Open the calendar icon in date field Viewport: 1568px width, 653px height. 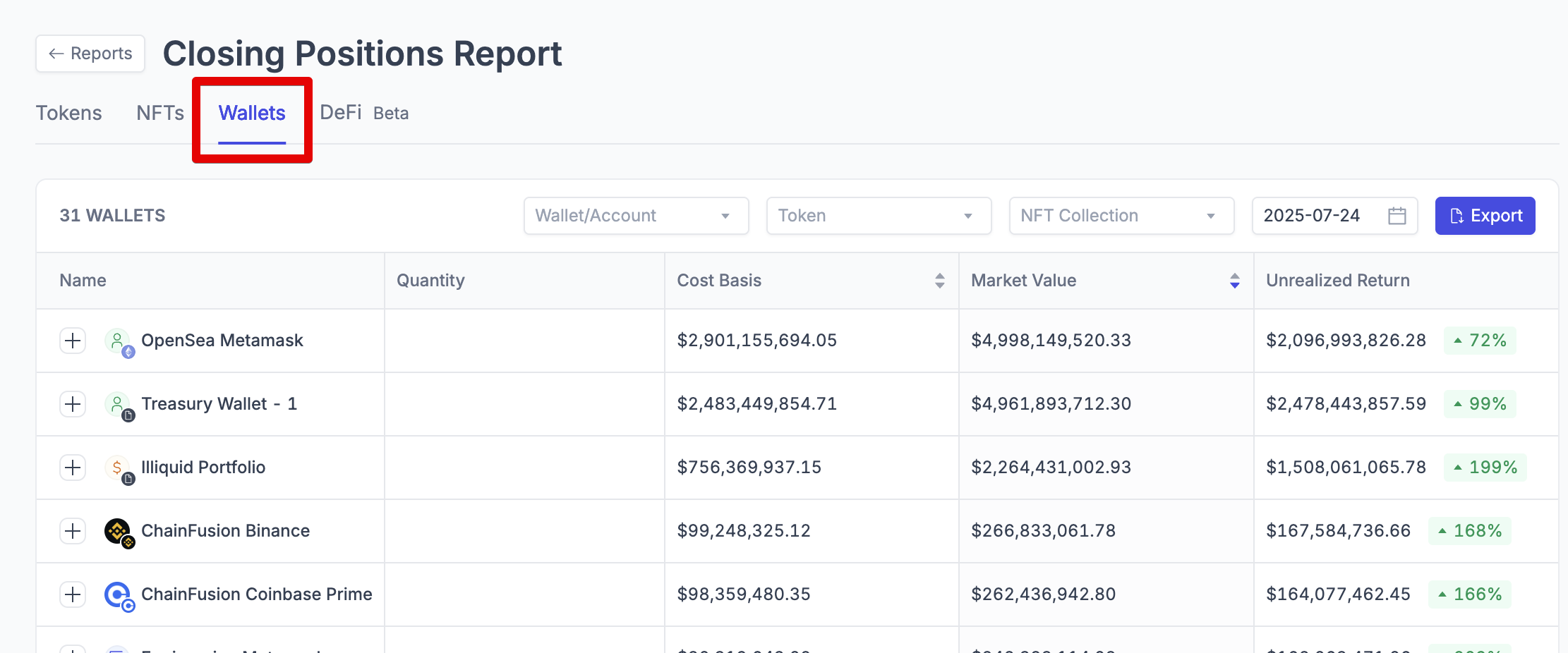pos(1397,216)
